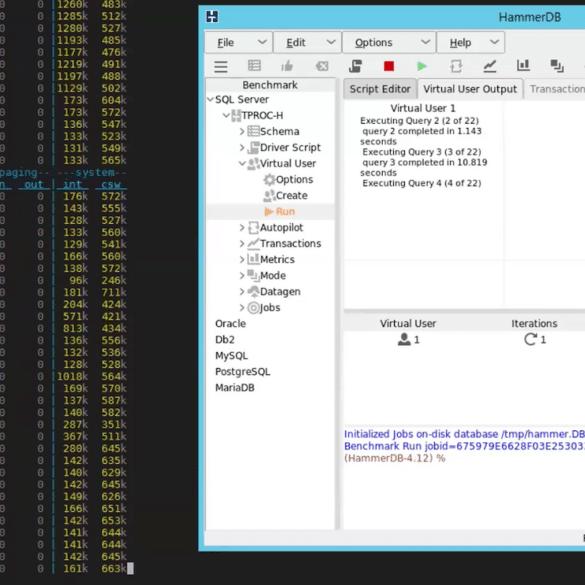Click the mode overlapping squares icon
Image resolution: width=585 pixels, height=585 pixels.
point(557,66)
